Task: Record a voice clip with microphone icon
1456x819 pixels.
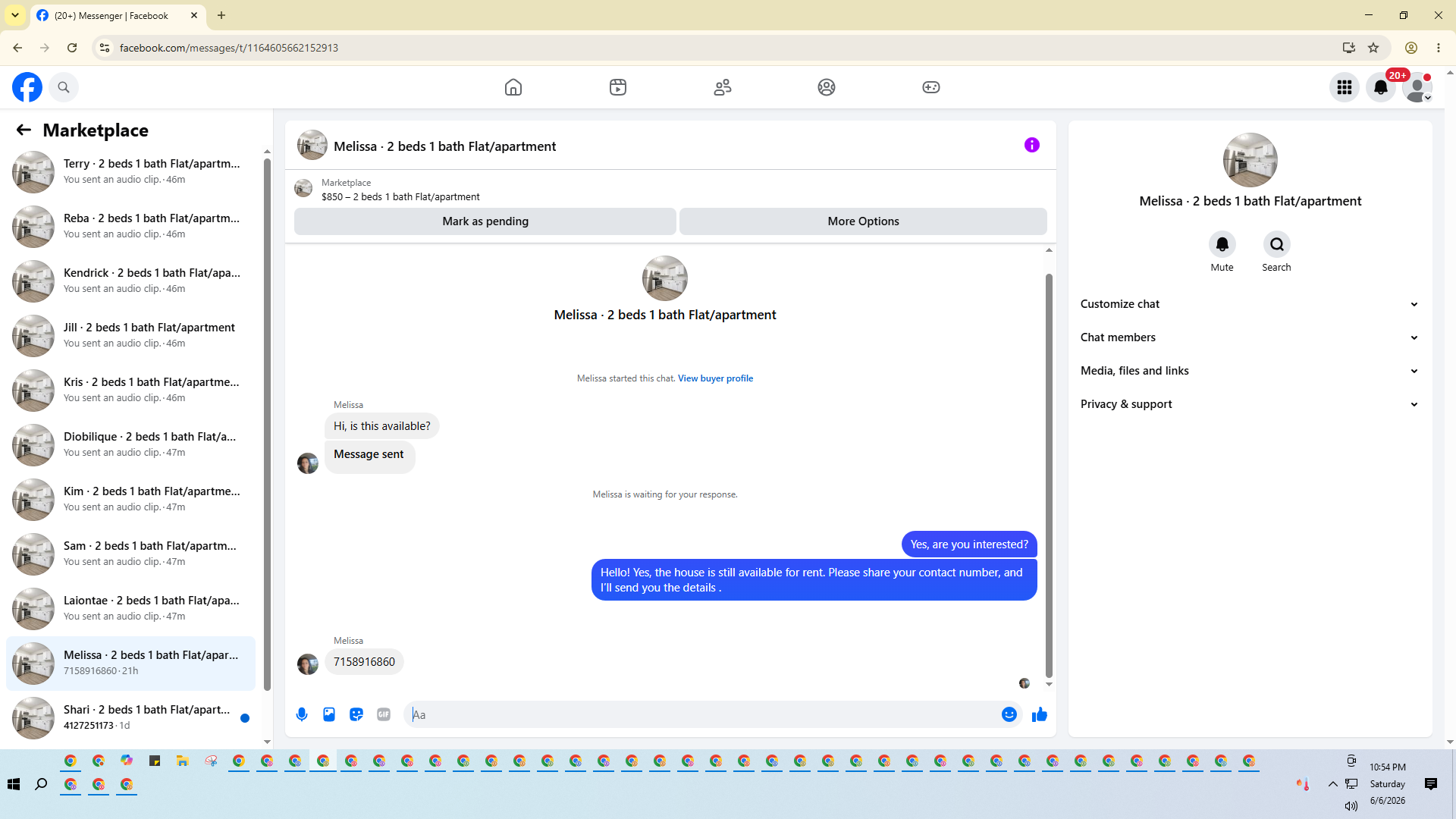Action: click(302, 714)
